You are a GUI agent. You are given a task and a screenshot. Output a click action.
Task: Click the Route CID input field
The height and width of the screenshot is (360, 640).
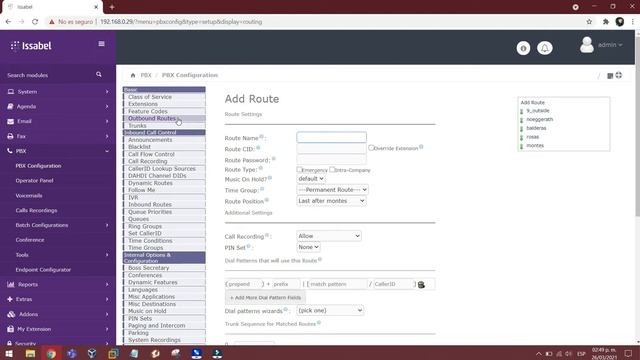pos(331,149)
